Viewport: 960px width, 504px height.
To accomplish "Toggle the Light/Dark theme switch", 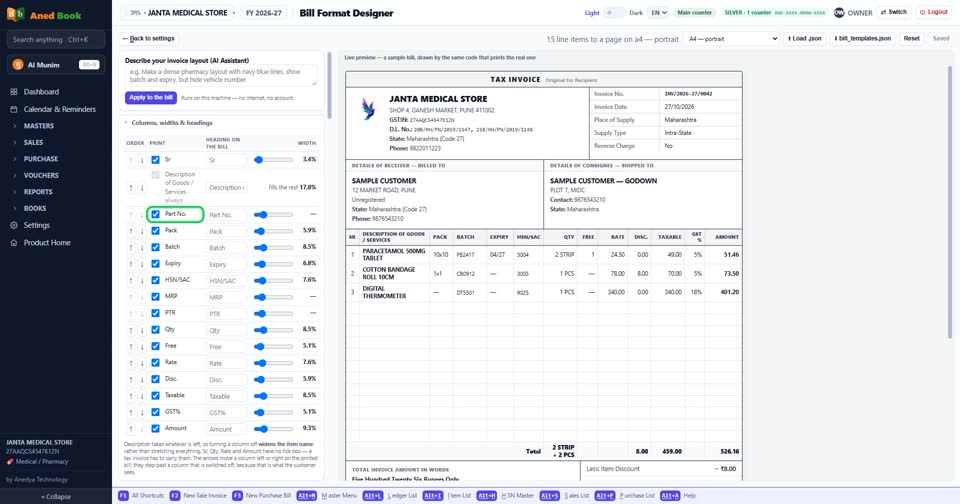I will [x=614, y=12].
